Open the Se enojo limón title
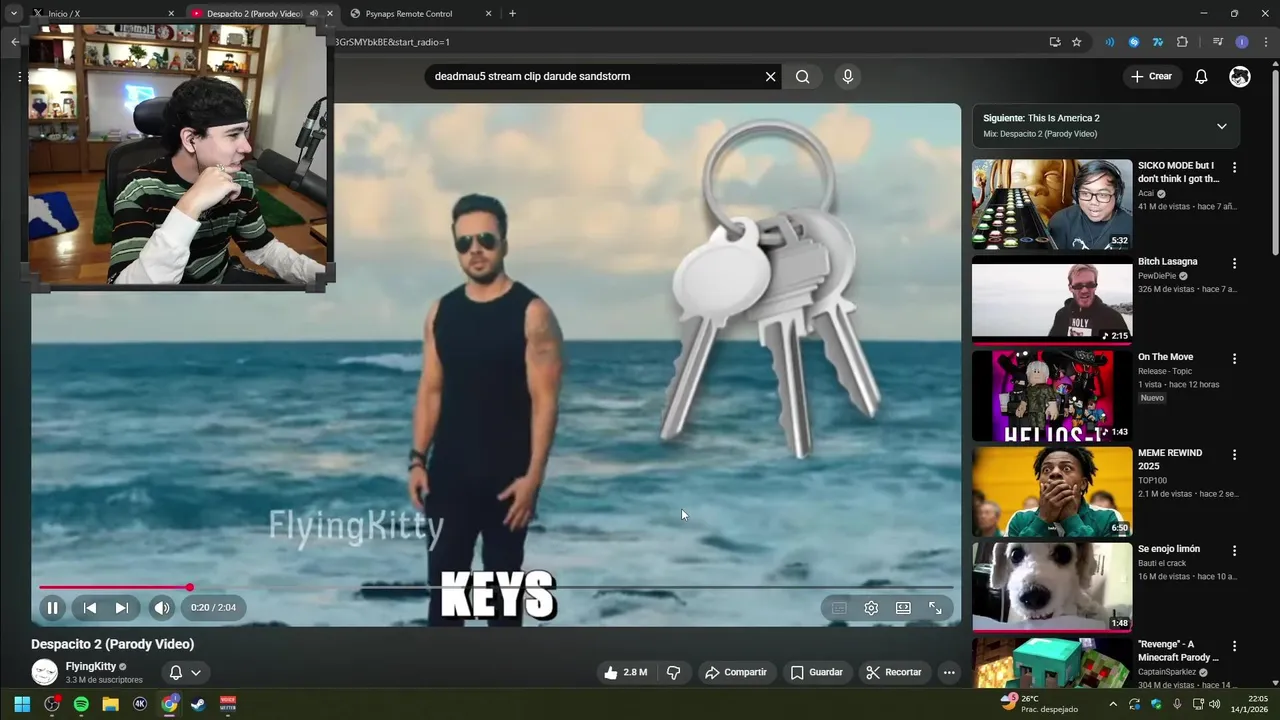Screen dimensions: 1280x720 coord(1168,549)
